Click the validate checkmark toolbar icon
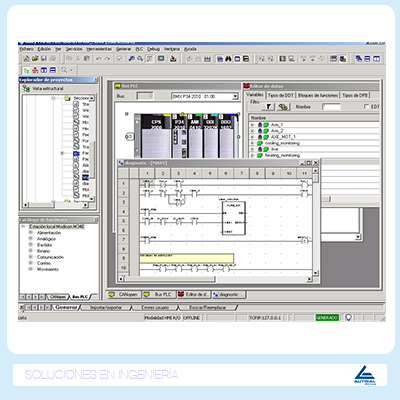This screenshot has height=400, width=400. click(x=119, y=59)
